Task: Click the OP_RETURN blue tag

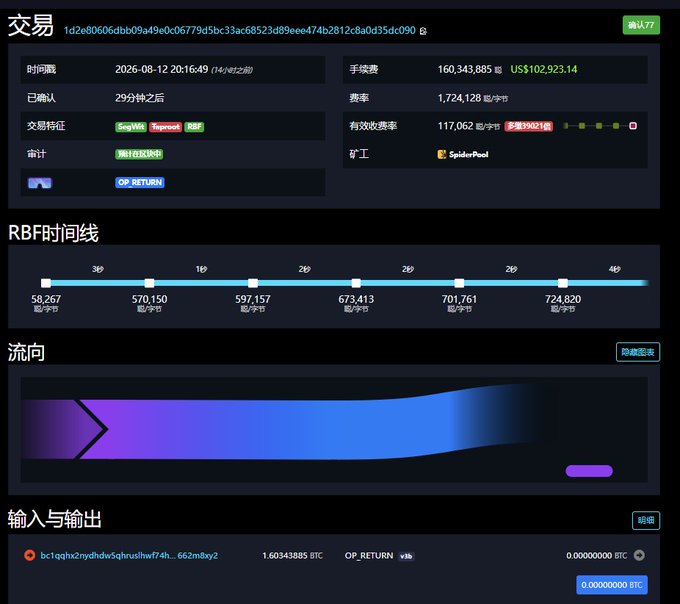Action: [140, 182]
